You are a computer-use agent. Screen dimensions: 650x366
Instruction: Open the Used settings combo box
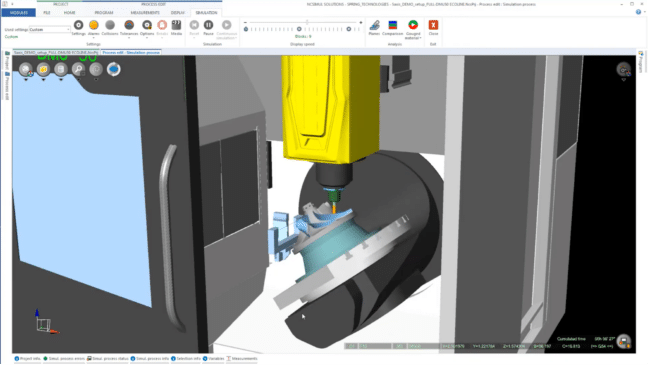click(49, 29)
